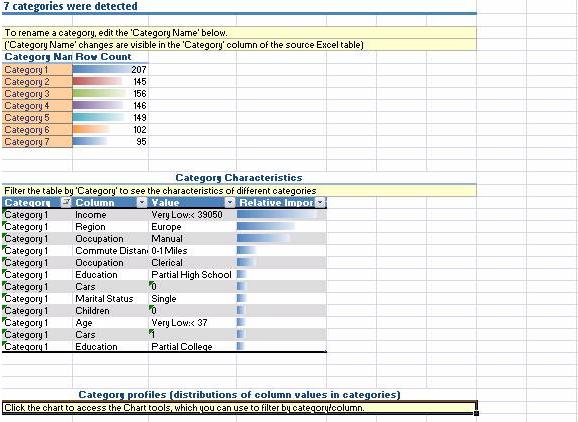Click the row count cell showing 102
Screen dimensions: 578x422
pyautogui.click(x=111, y=130)
